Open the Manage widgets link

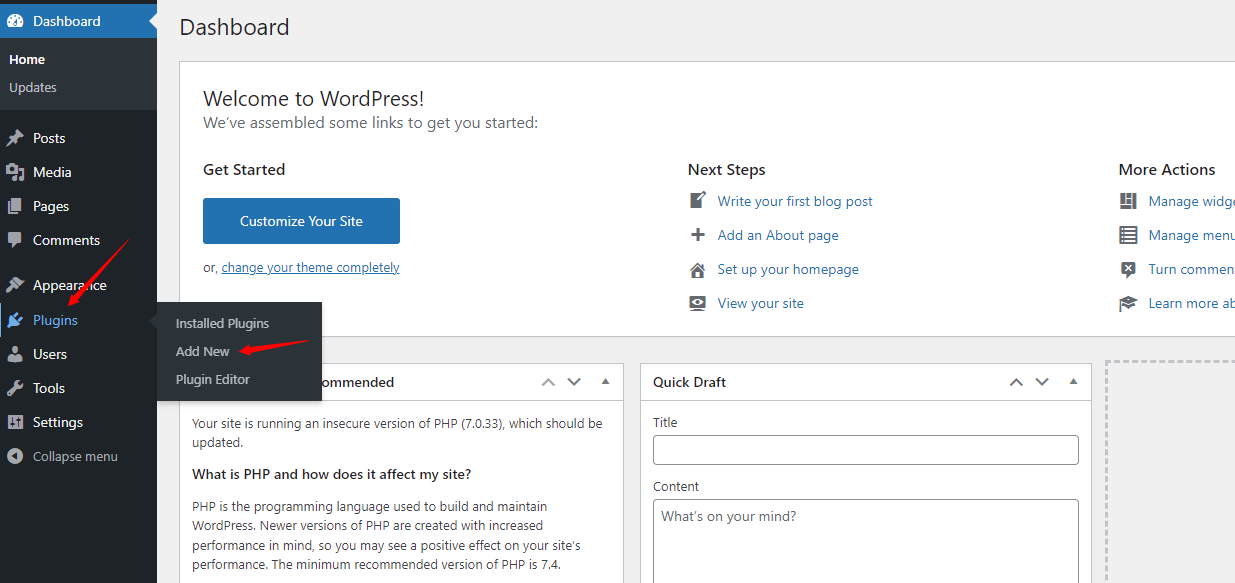(1191, 201)
